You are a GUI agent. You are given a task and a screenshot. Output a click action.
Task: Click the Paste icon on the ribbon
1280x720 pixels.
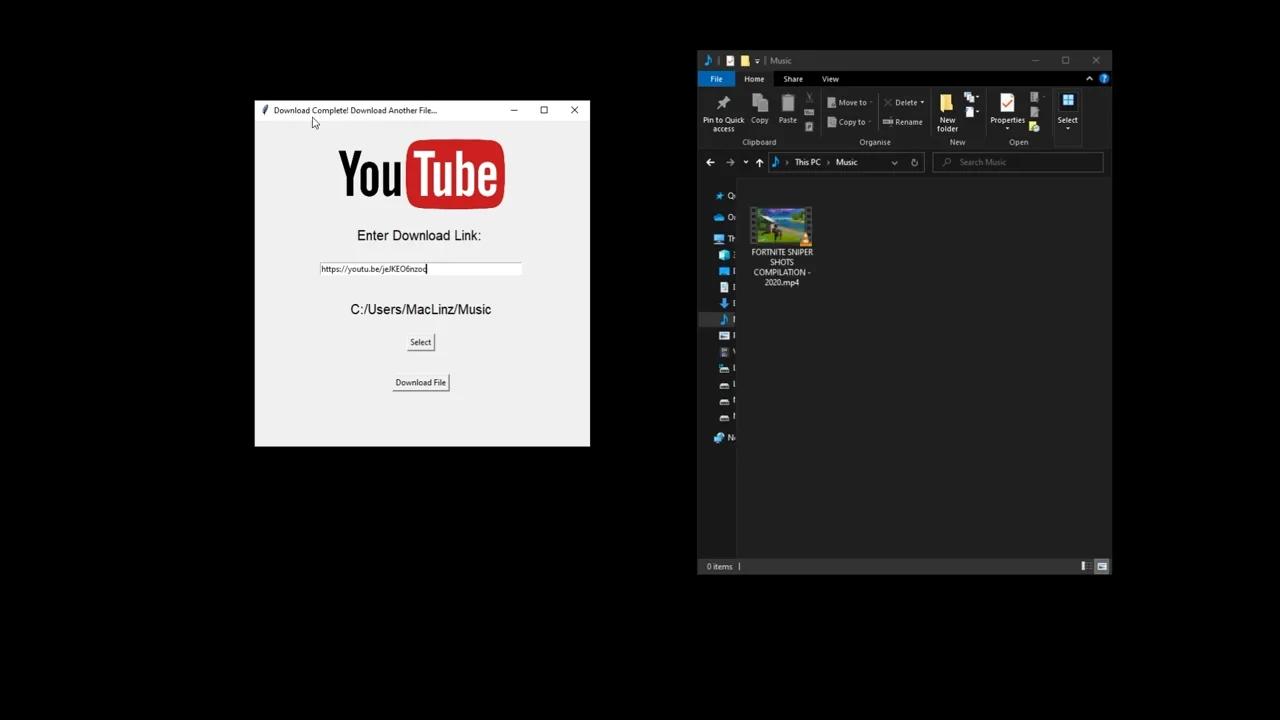(x=787, y=105)
